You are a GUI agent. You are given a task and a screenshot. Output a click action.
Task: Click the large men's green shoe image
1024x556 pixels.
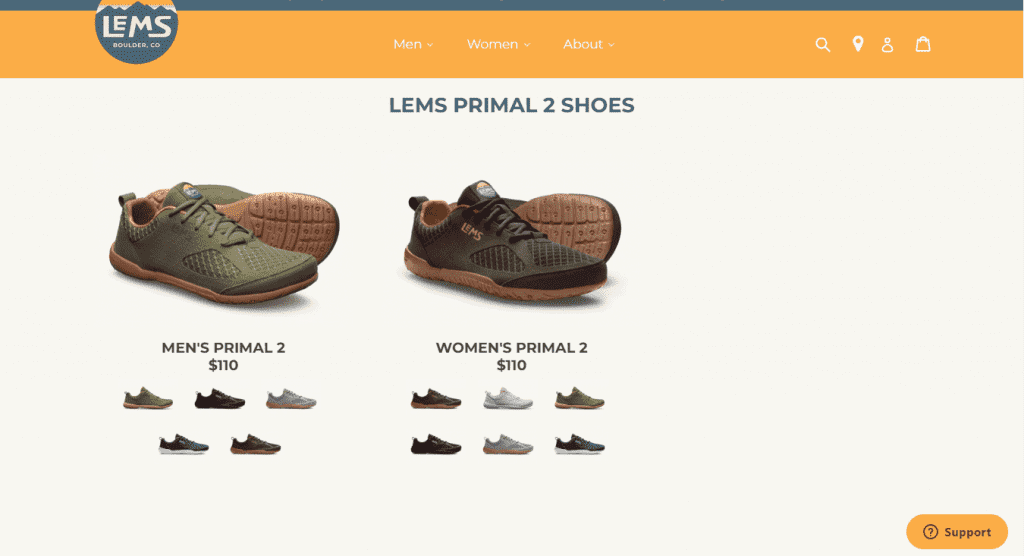click(x=223, y=243)
